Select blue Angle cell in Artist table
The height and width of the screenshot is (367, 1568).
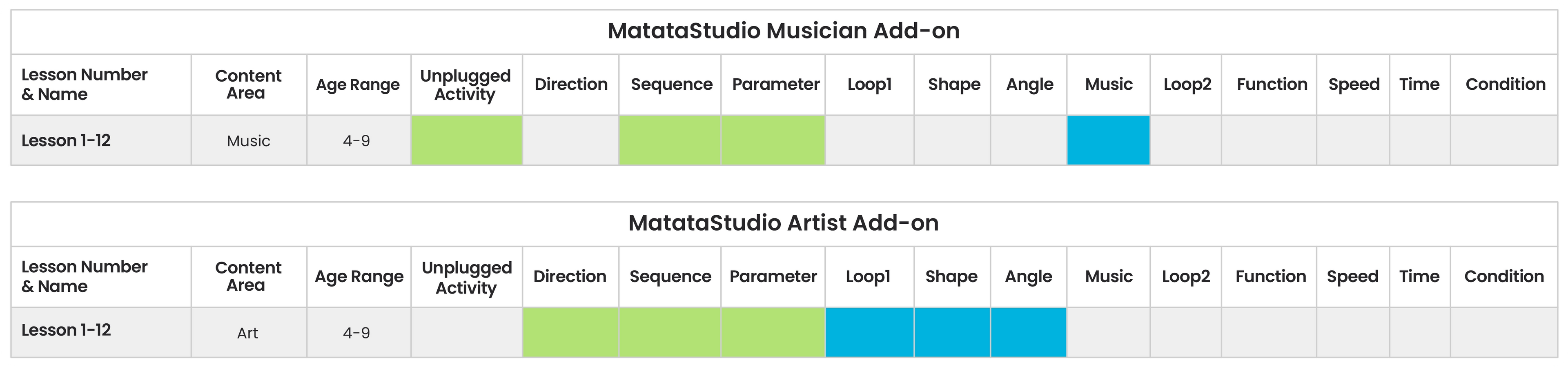click(x=1029, y=332)
